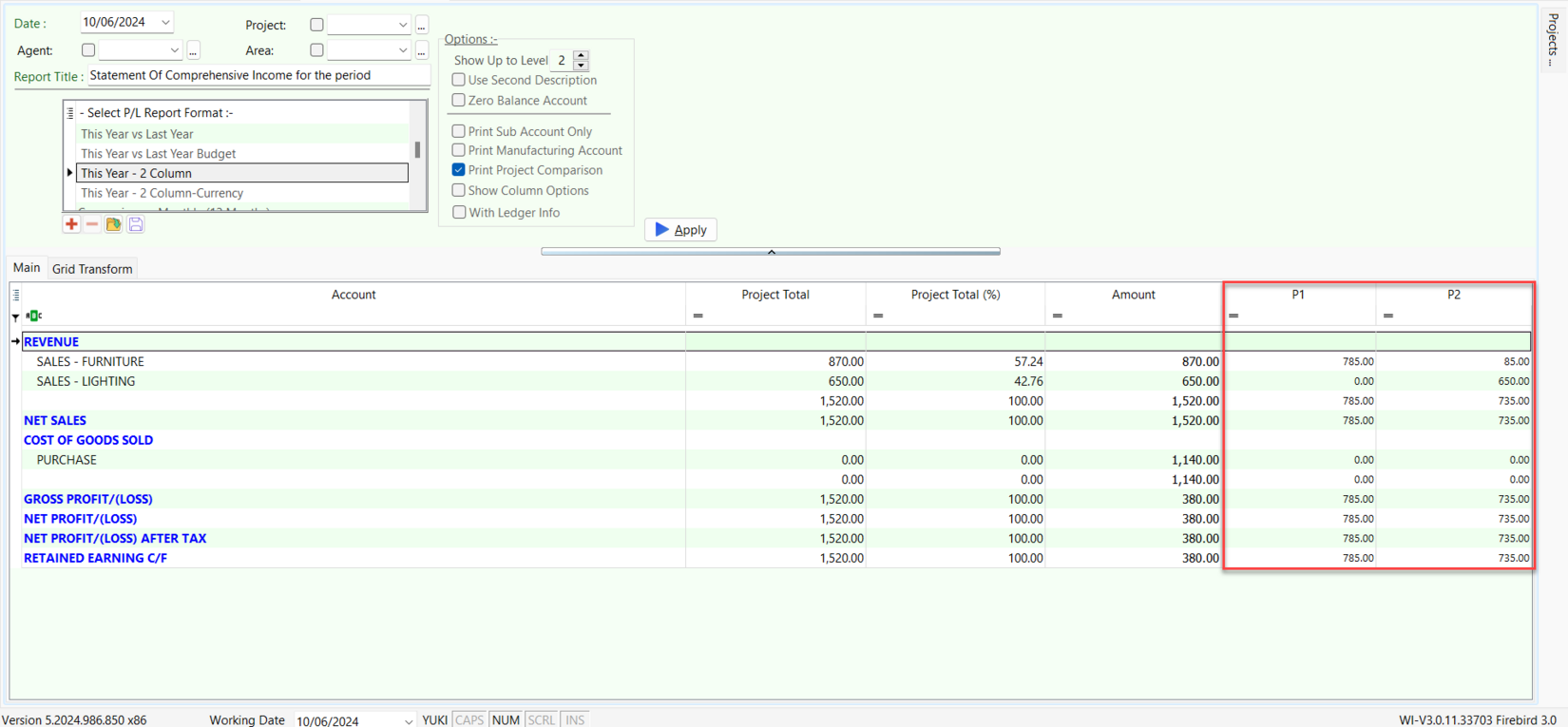Image resolution: width=1568 pixels, height=727 pixels.
Task: Select the Main tab
Action: (27, 268)
